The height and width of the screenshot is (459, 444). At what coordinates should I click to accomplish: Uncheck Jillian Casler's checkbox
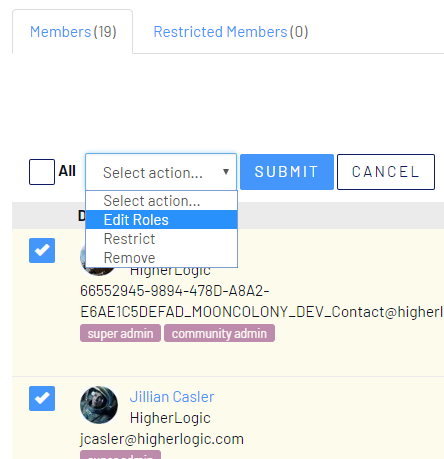42,398
